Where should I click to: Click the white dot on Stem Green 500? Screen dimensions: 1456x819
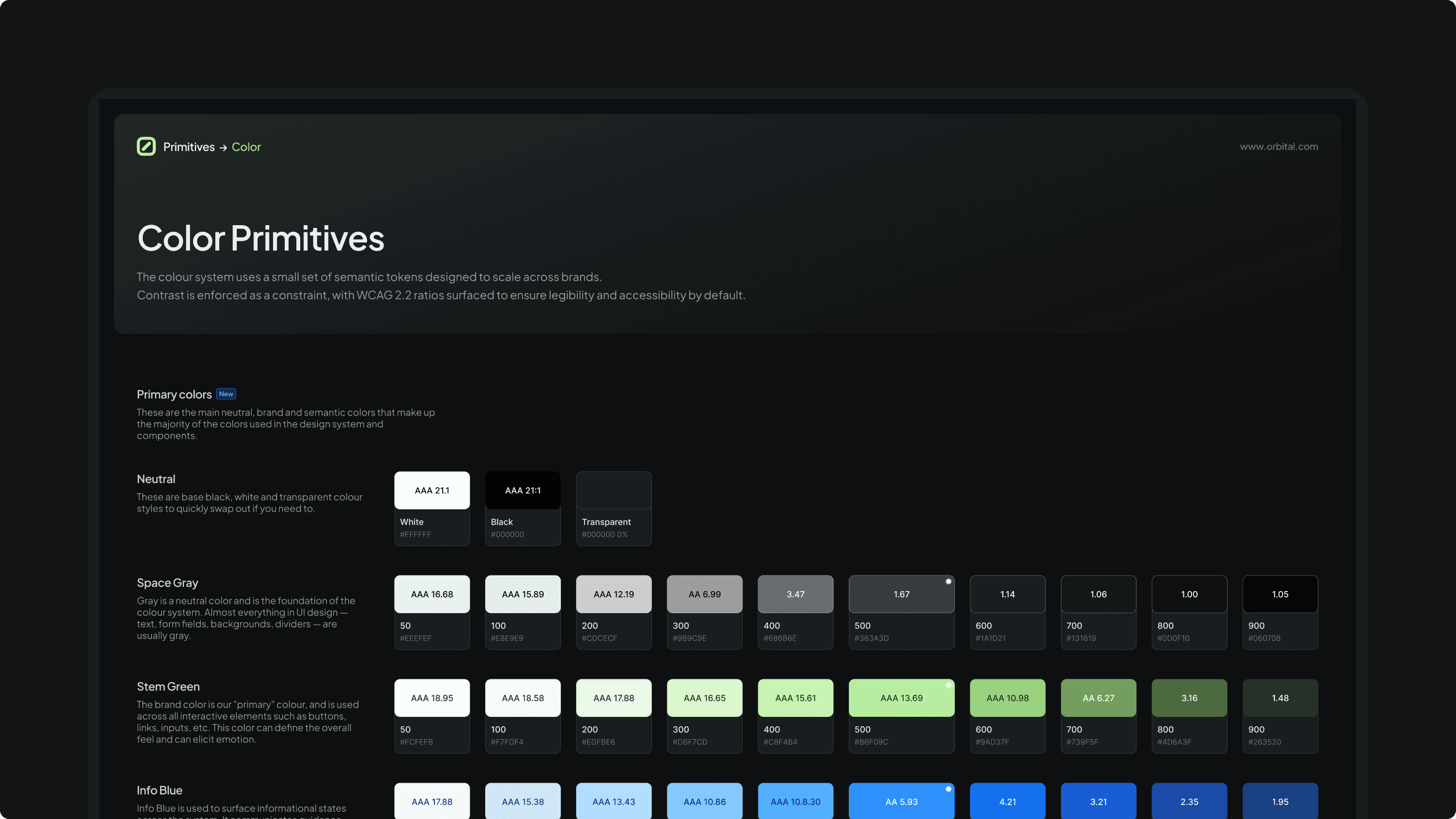[x=948, y=685]
